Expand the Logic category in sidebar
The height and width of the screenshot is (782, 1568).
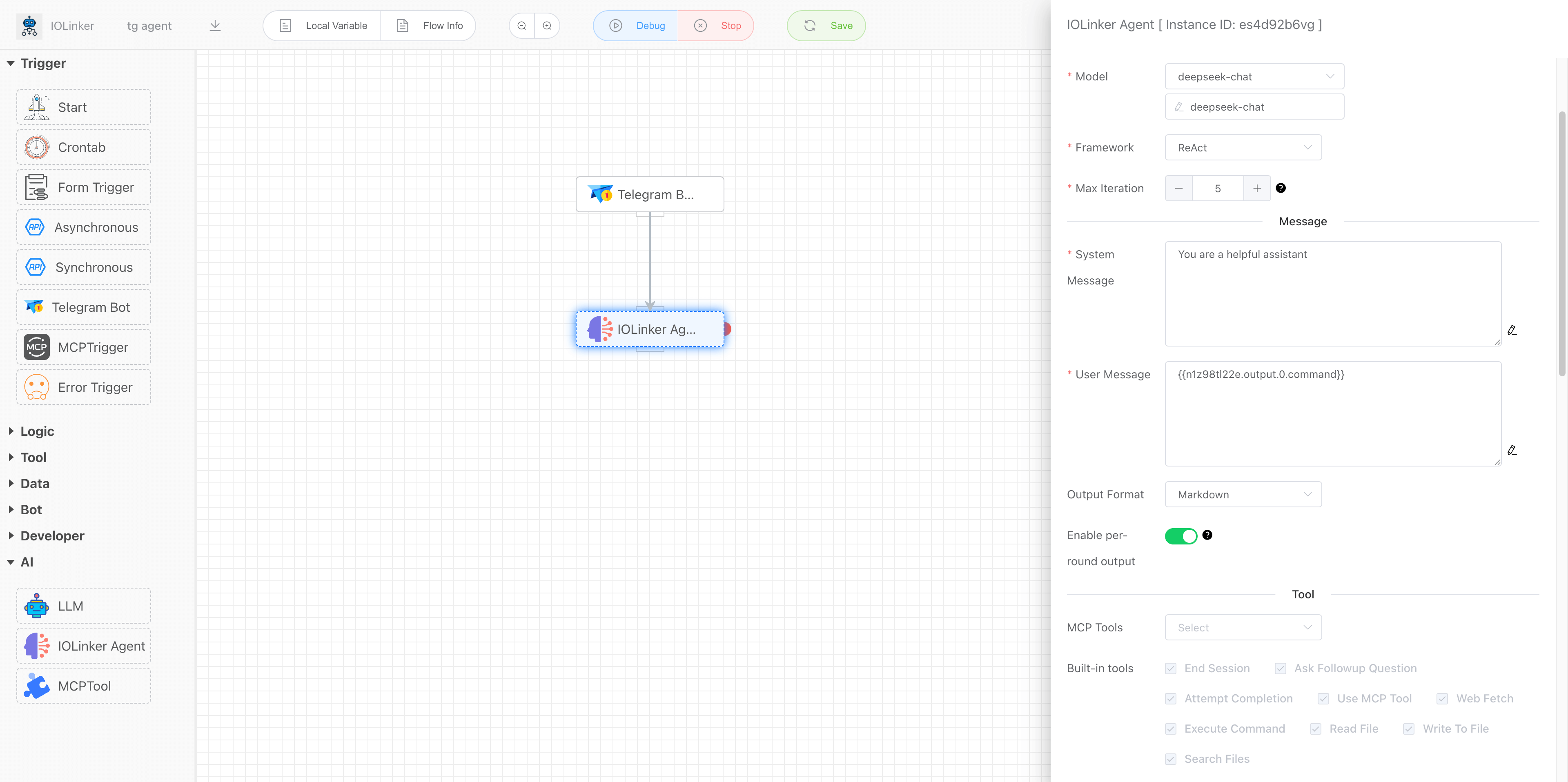[x=36, y=431]
